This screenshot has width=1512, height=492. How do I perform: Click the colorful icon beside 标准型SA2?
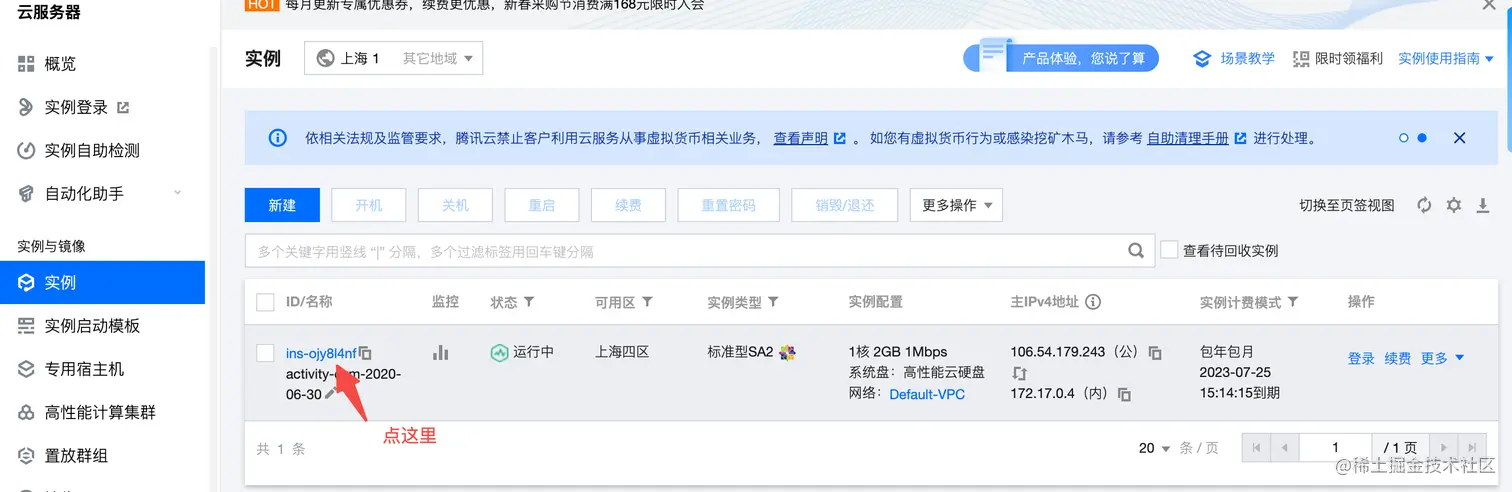(788, 353)
